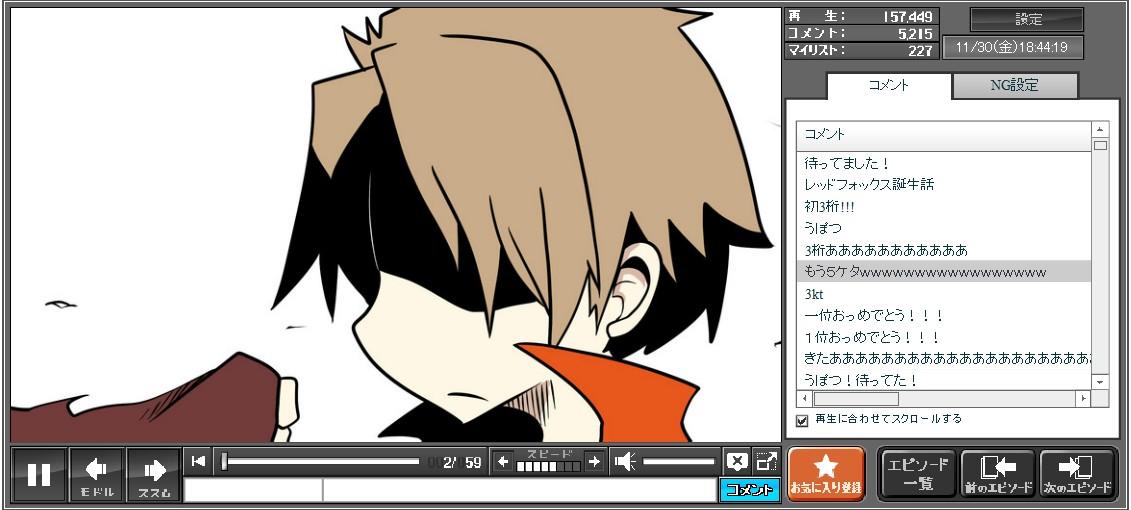Increase playback speed with the right arrow
The width and height of the screenshot is (1131, 510).
[x=594, y=461]
